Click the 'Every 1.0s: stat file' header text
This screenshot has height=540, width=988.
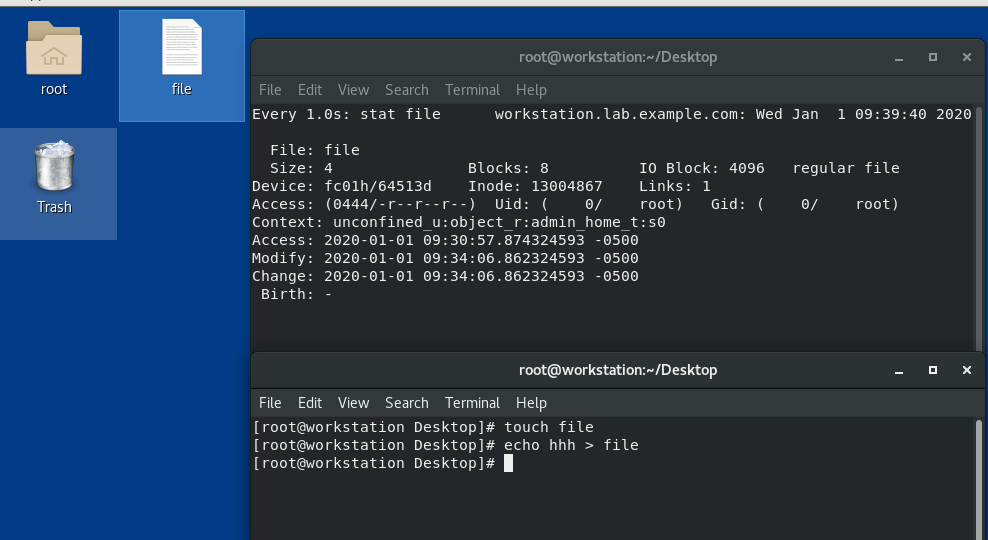[346, 115]
